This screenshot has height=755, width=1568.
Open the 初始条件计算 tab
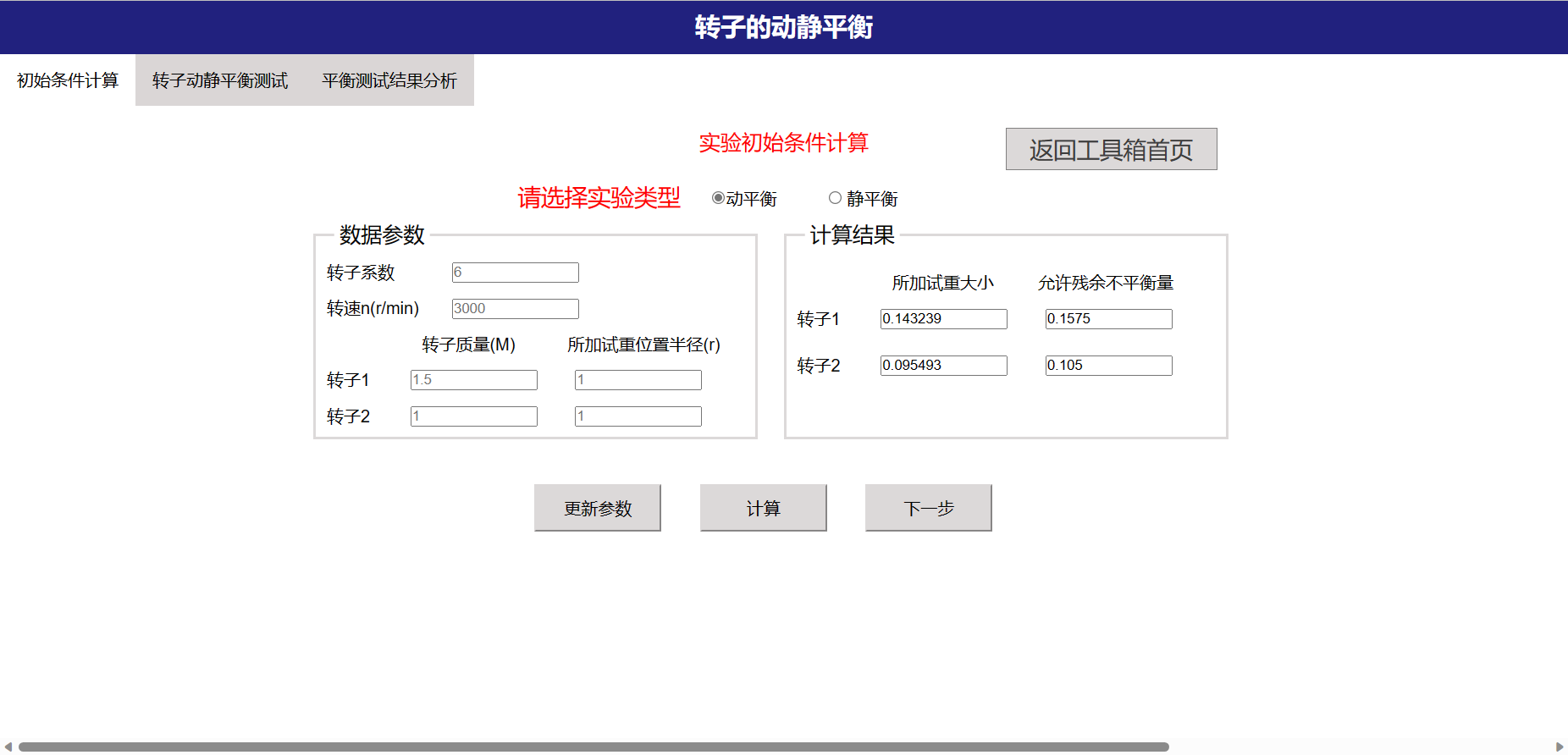(68, 80)
